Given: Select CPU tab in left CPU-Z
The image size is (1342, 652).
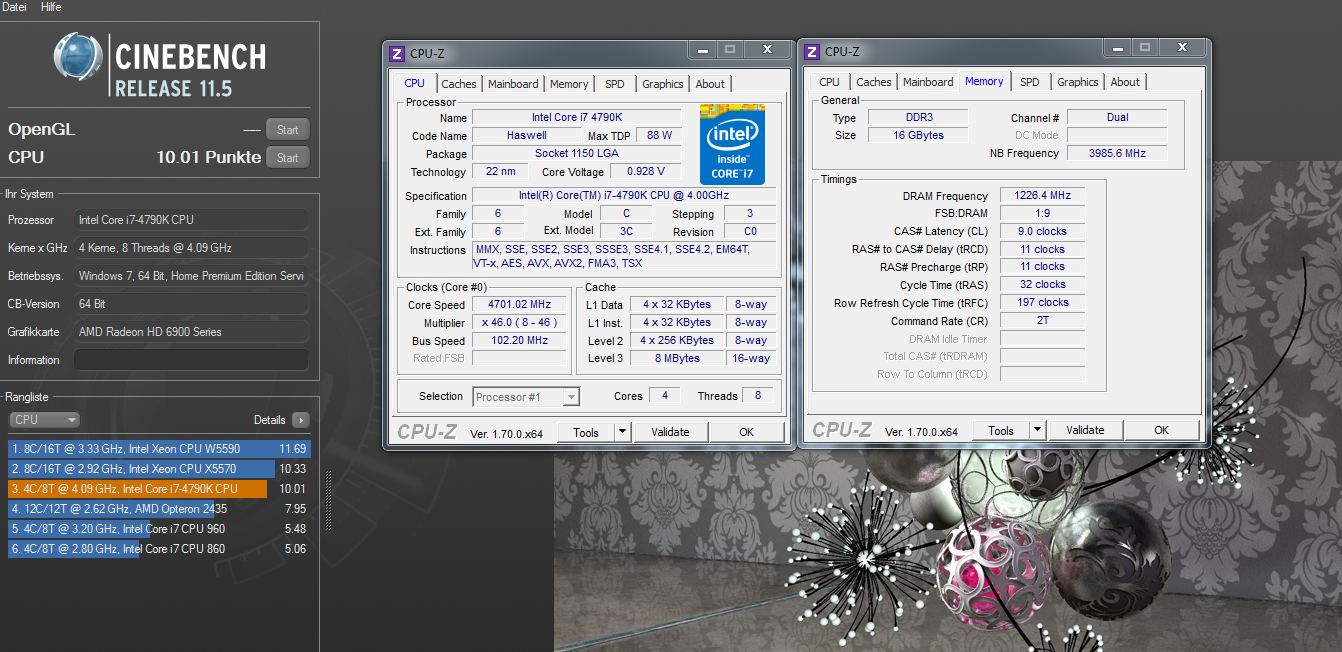Looking at the screenshot, I should point(414,83).
